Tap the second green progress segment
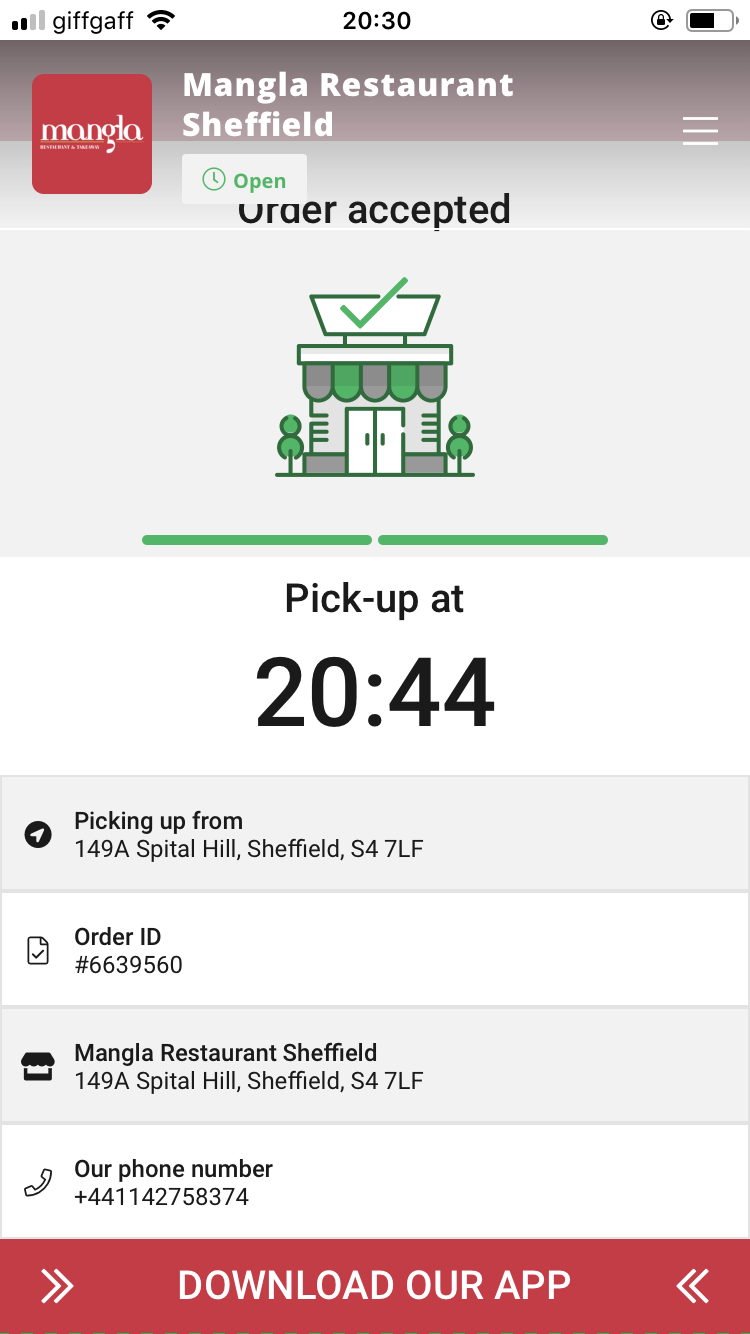 coord(493,540)
